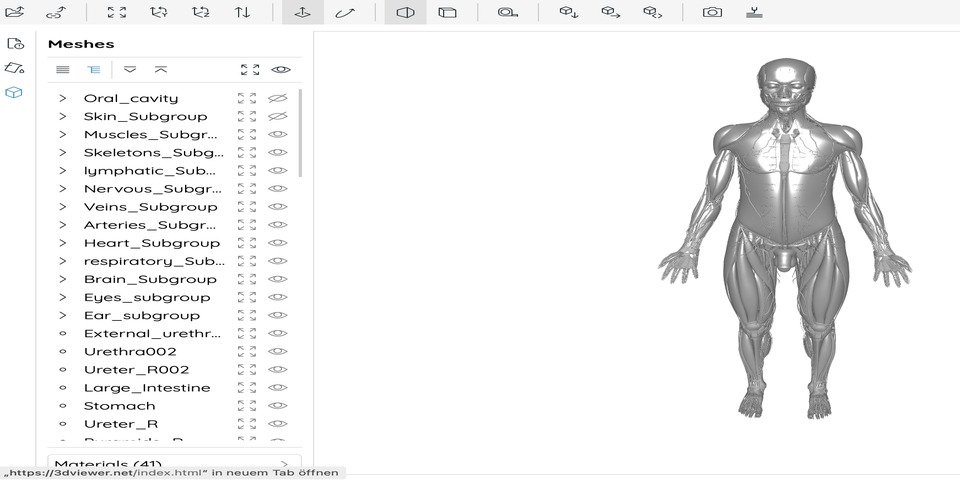This screenshot has height=480, width=960.
Task: Open the Details sidebar panel
Action: [x=15, y=43]
